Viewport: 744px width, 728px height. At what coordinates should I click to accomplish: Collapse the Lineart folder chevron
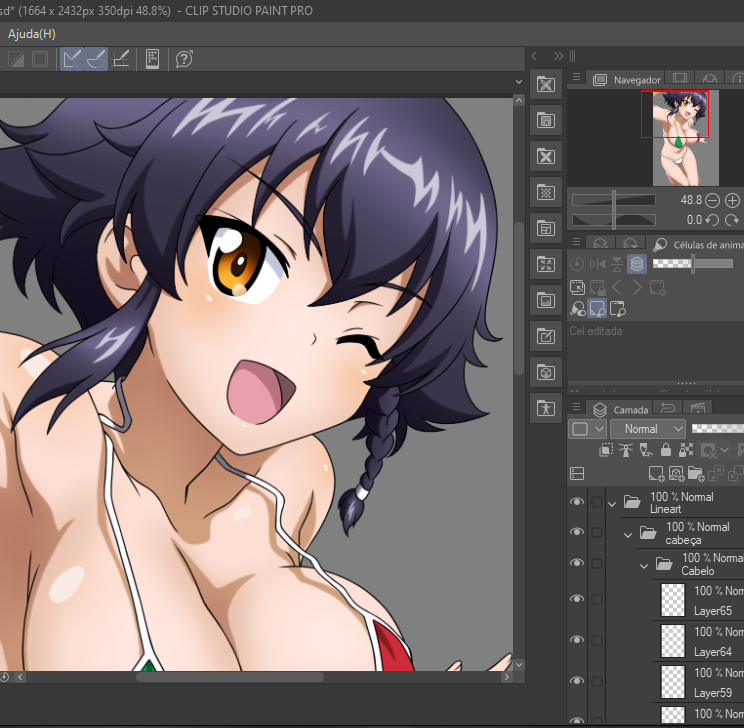click(x=612, y=504)
